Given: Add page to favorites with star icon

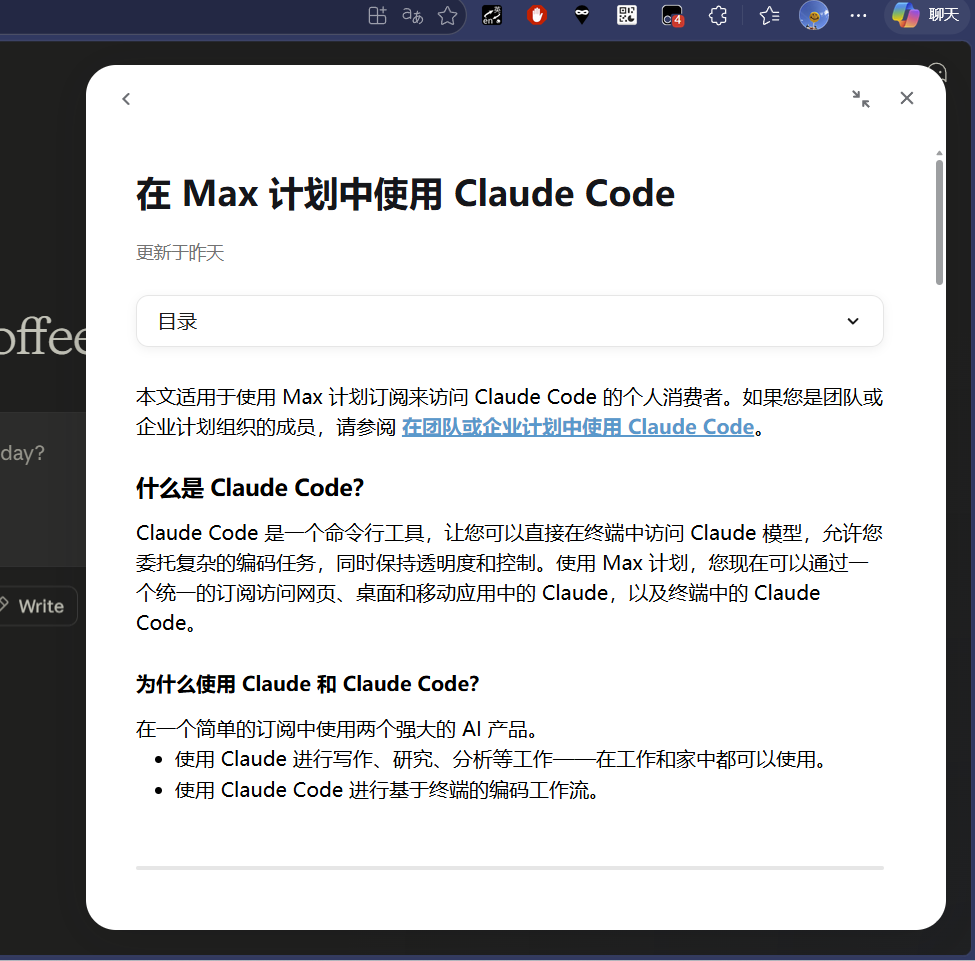Looking at the screenshot, I should (x=447, y=16).
